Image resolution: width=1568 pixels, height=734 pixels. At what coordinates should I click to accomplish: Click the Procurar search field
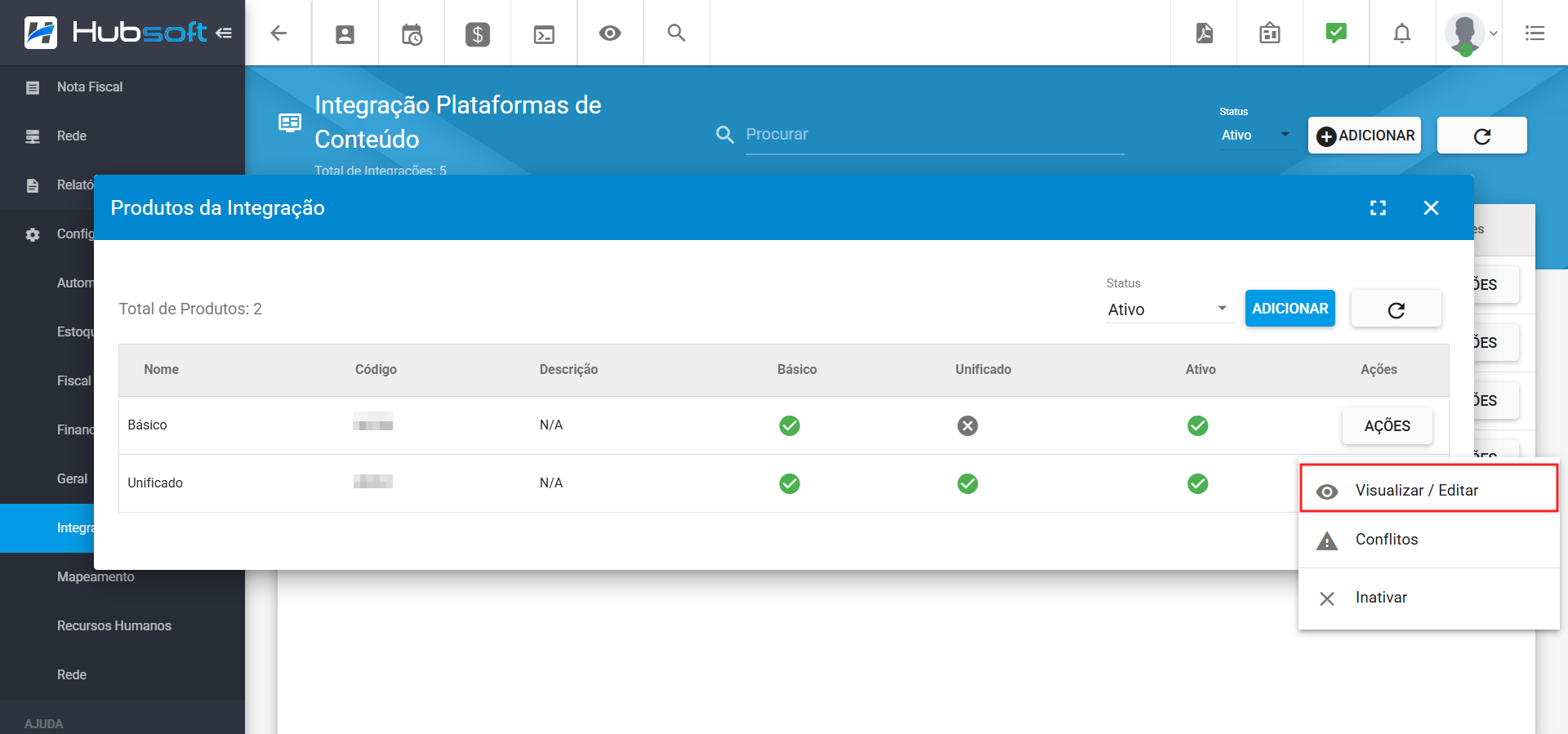(x=935, y=135)
